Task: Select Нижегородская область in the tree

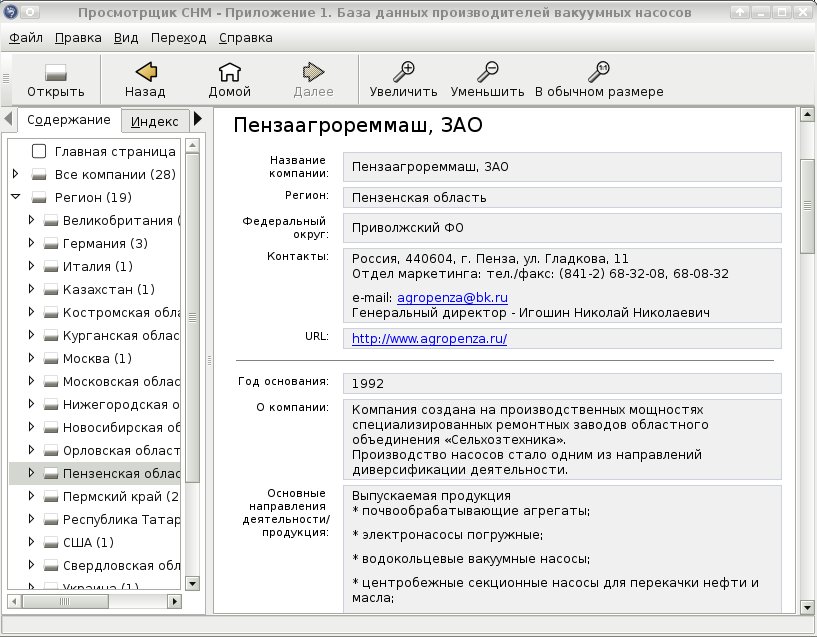Action: 121,405
